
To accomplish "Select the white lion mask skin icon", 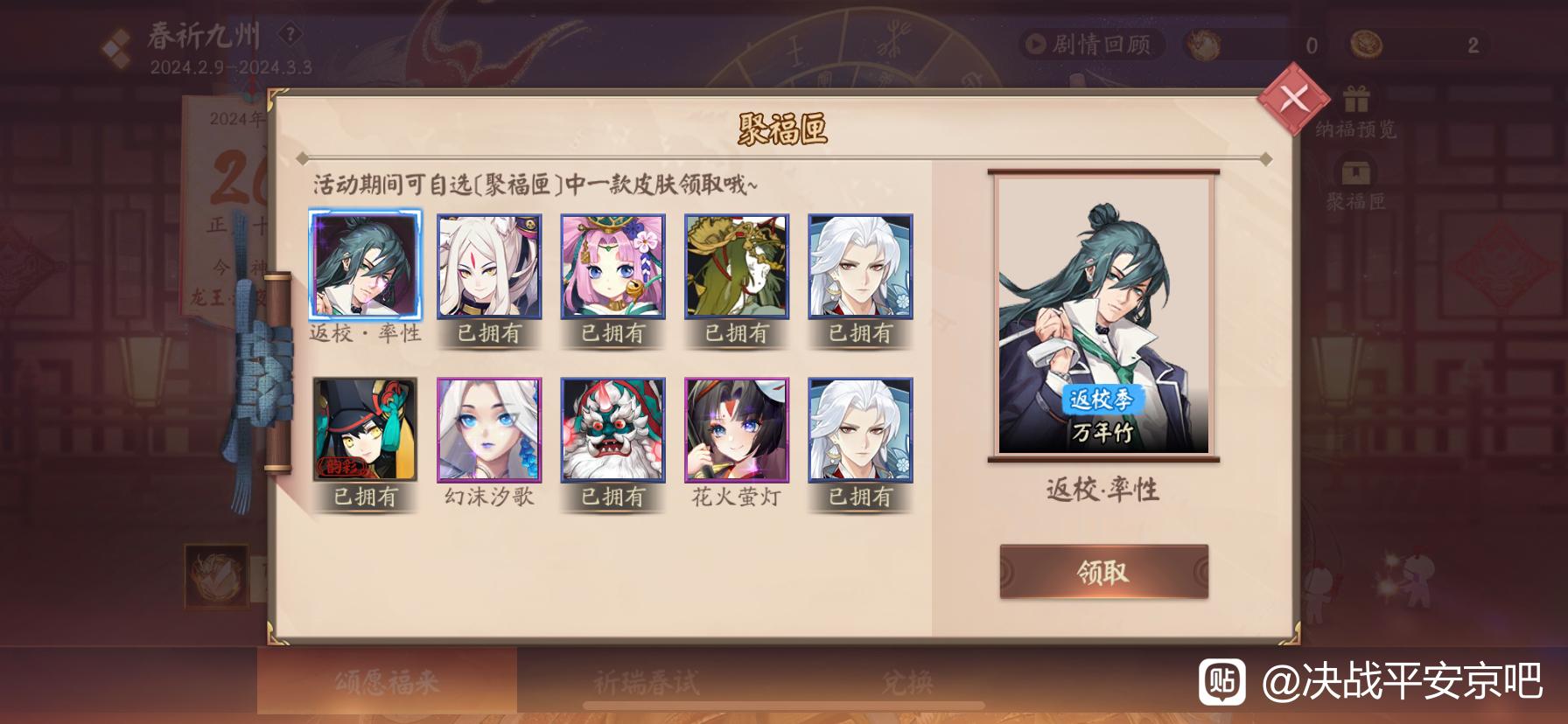I will point(612,429).
